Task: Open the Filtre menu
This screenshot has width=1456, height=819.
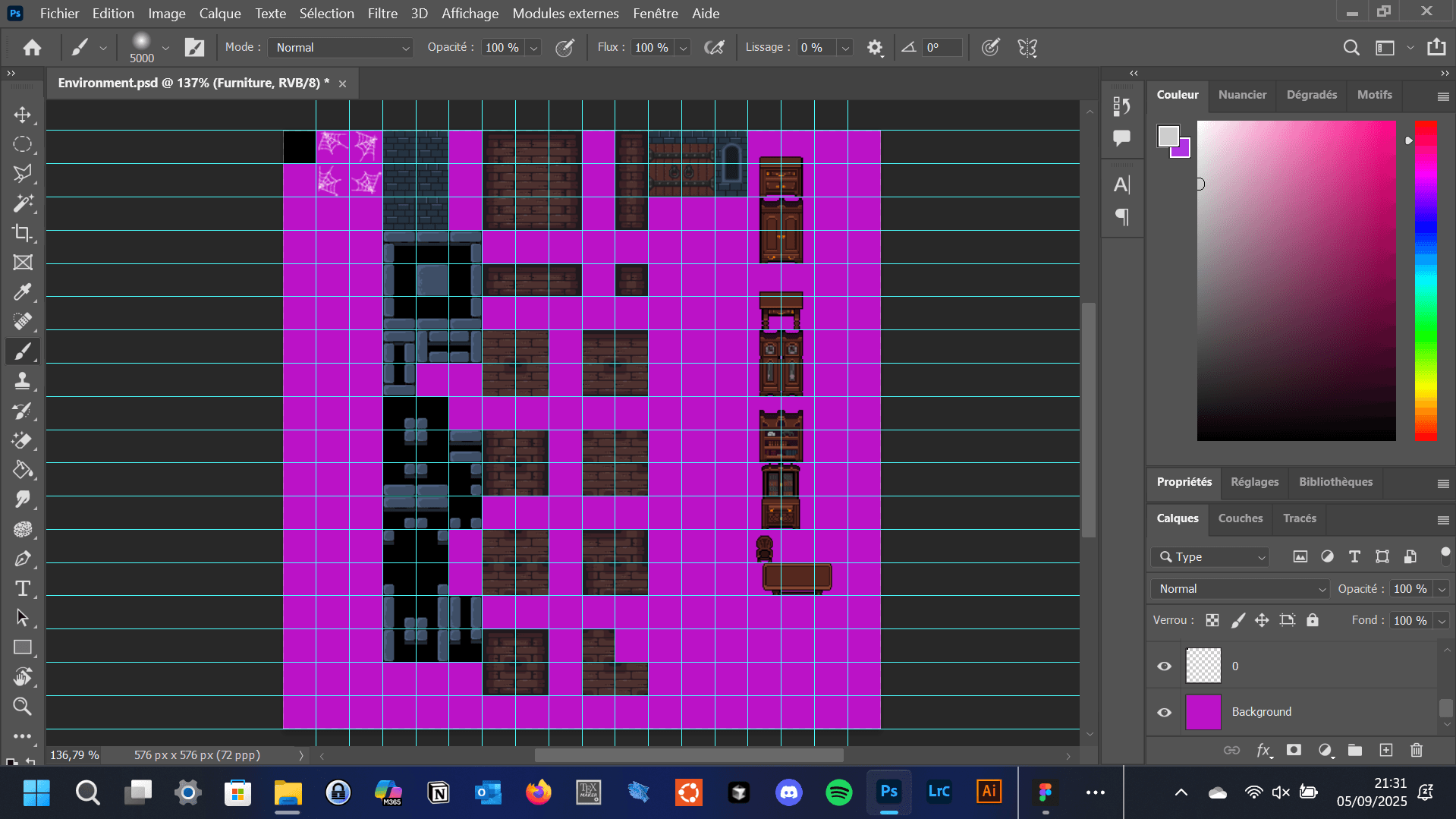Action: click(382, 14)
